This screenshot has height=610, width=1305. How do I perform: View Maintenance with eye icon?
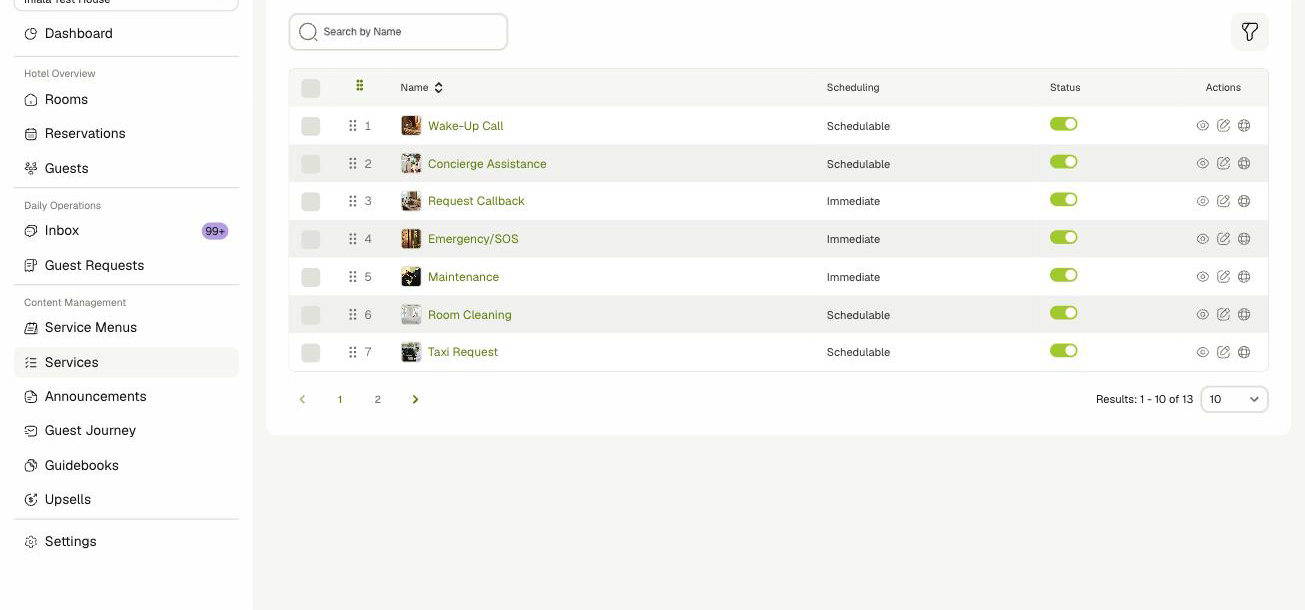point(1203,277)
